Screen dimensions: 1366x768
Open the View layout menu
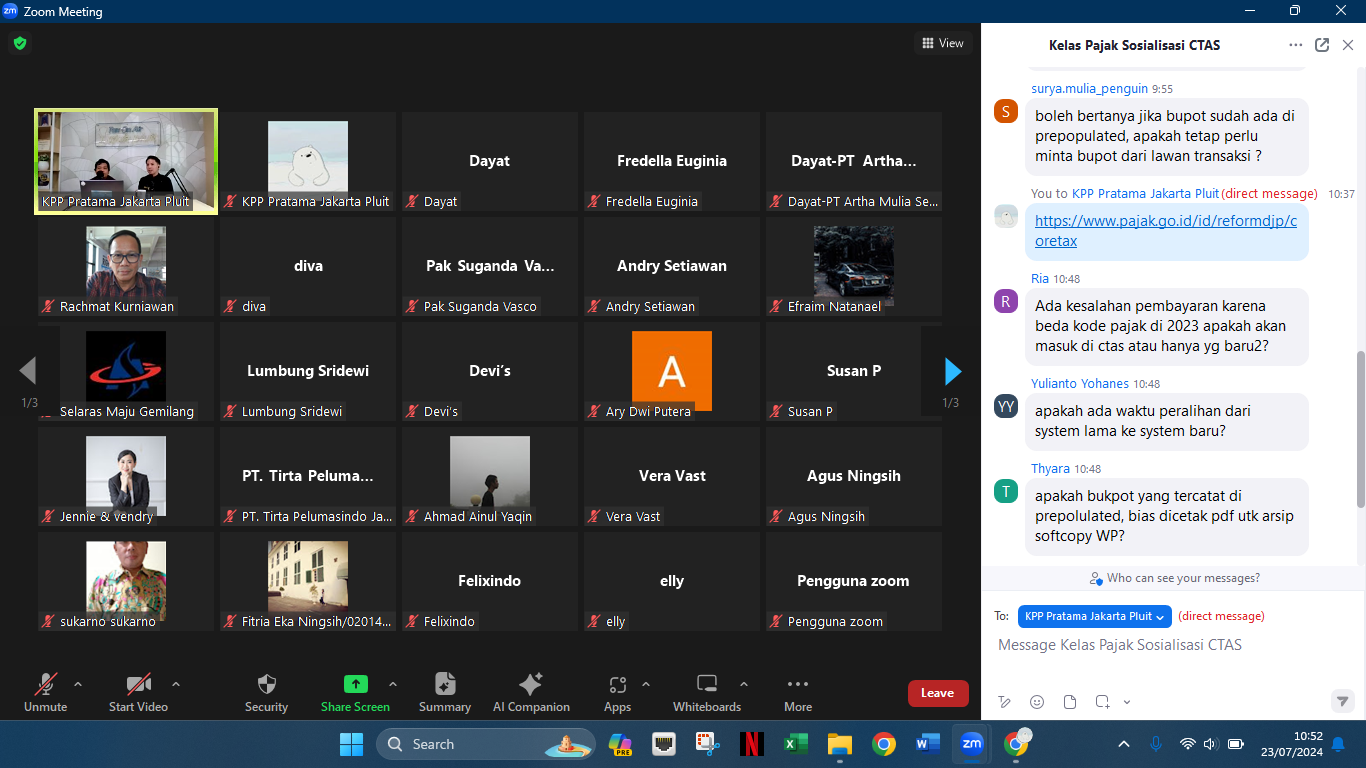tap(943, 43)
